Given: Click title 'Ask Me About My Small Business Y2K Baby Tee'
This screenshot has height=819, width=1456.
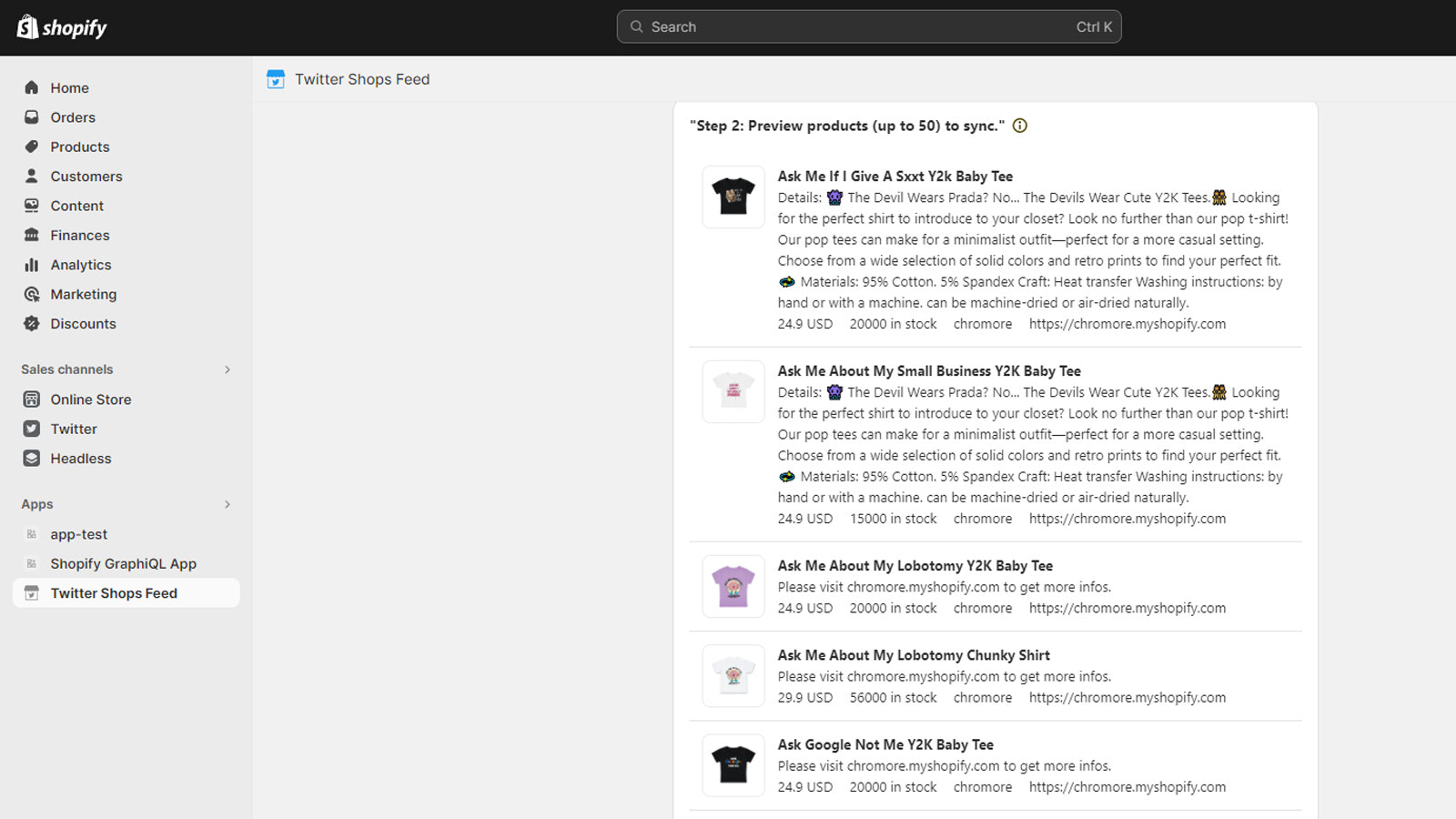Looking at the screenshot, I should coord(929,371).
